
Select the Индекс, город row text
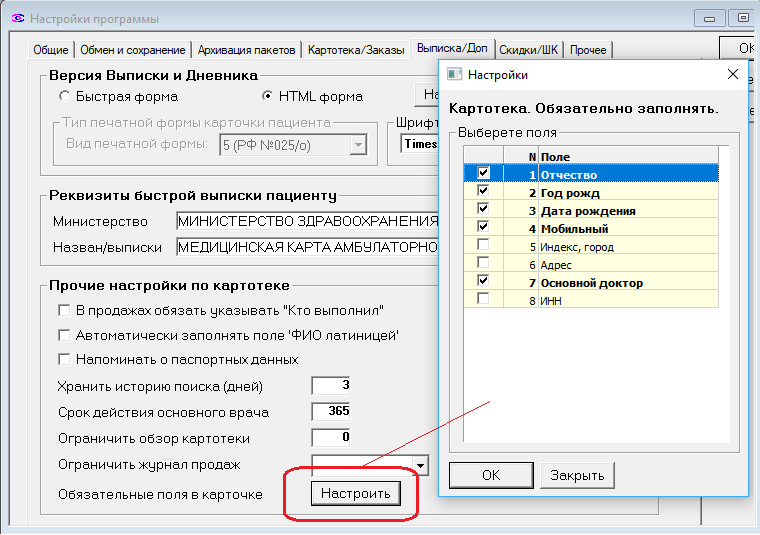tap(577, 247)
